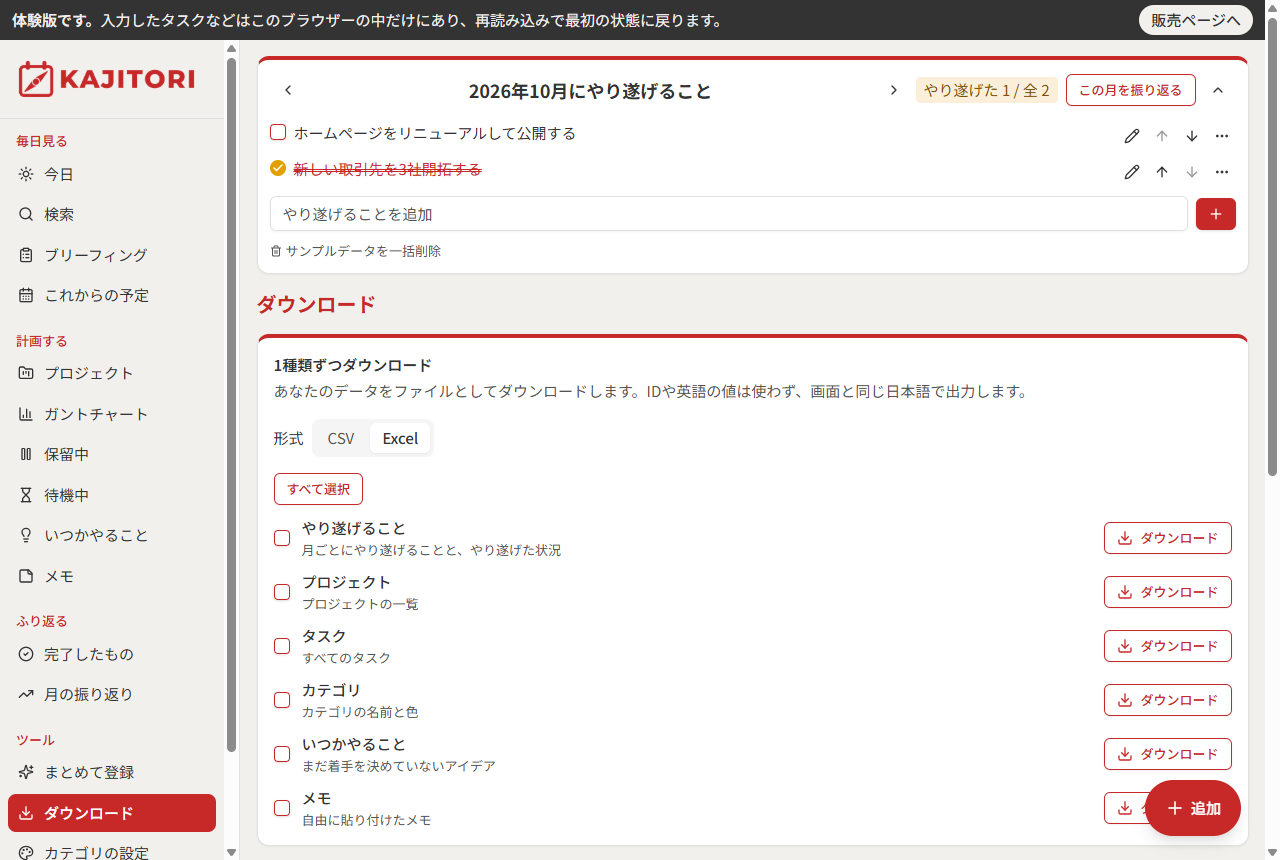Collapse the monthly goals panel with the up chevron
Image resolution: width=1280 pixels, height=860 pixels.
click(x=1218, y=90)
